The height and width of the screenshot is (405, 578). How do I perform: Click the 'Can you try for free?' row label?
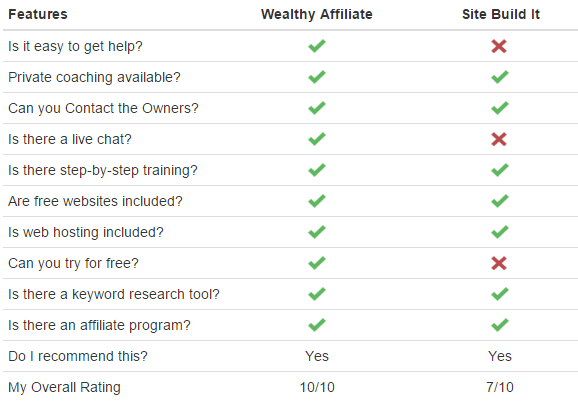pyautogui.click(x=73, y=263)
